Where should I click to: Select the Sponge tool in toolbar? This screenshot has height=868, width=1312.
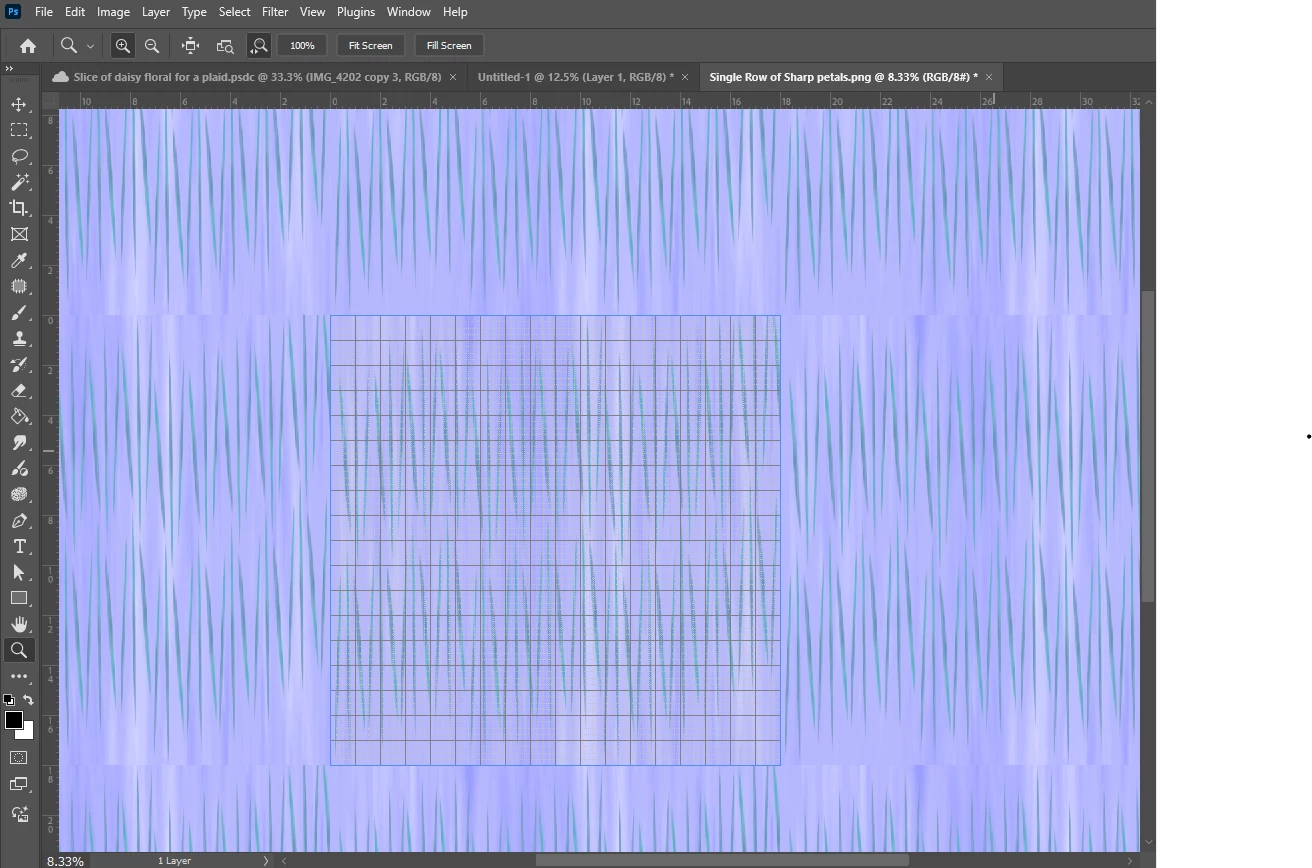pyautogui.click(x=19, y=494)
